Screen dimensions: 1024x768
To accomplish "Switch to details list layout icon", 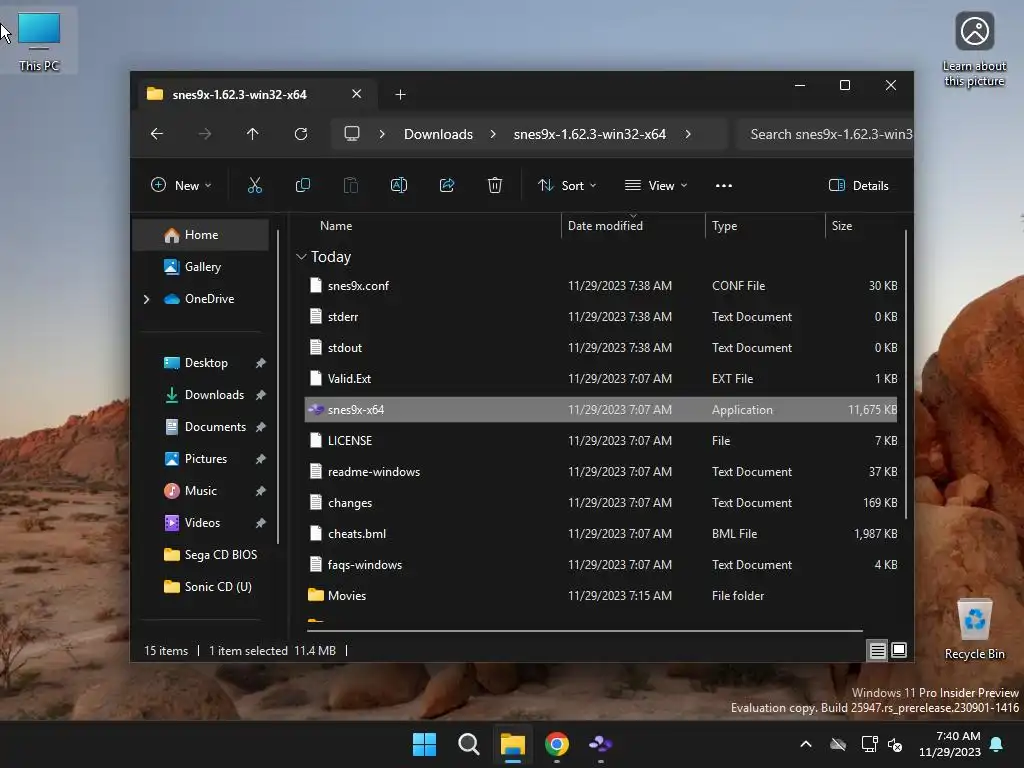I will 877,650.
